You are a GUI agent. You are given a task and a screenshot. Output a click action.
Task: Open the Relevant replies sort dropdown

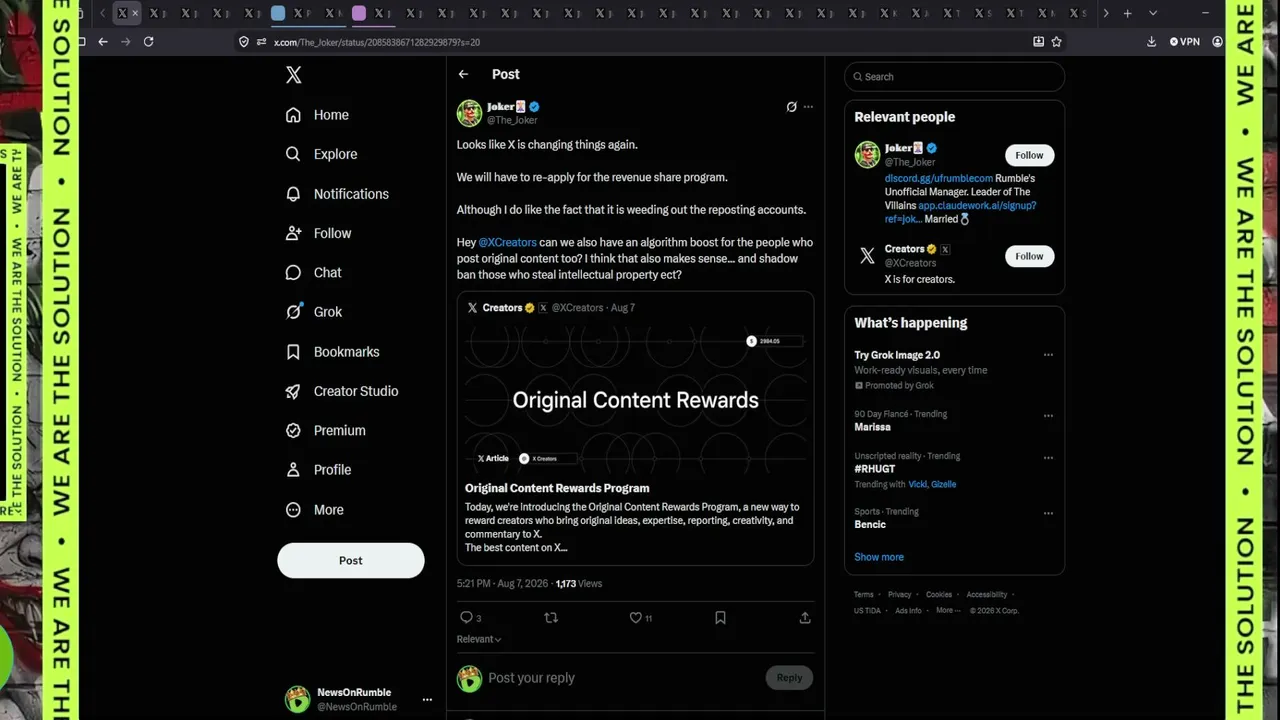[x=479, y=639]
